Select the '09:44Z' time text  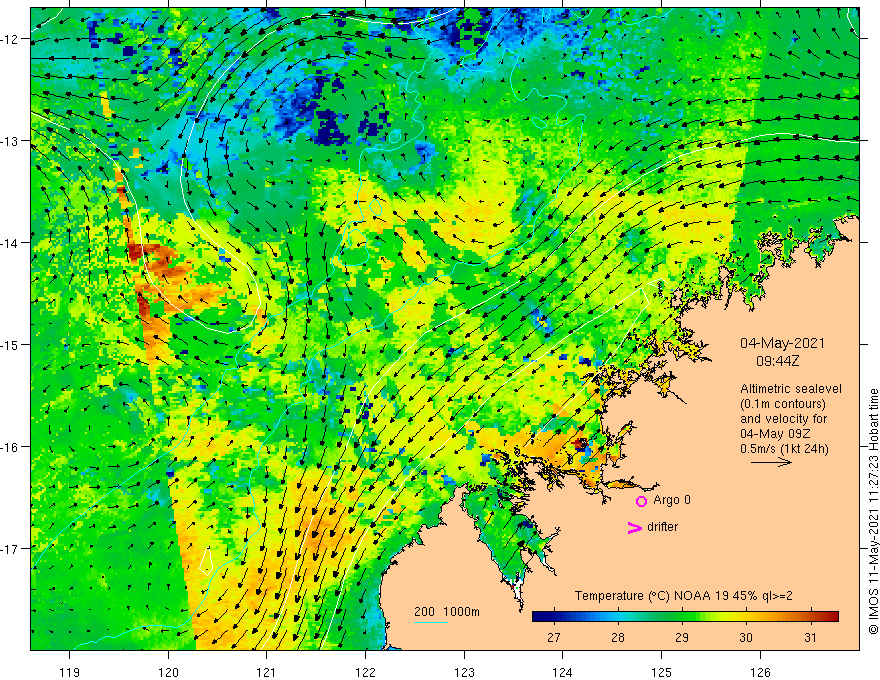point(777,361)
